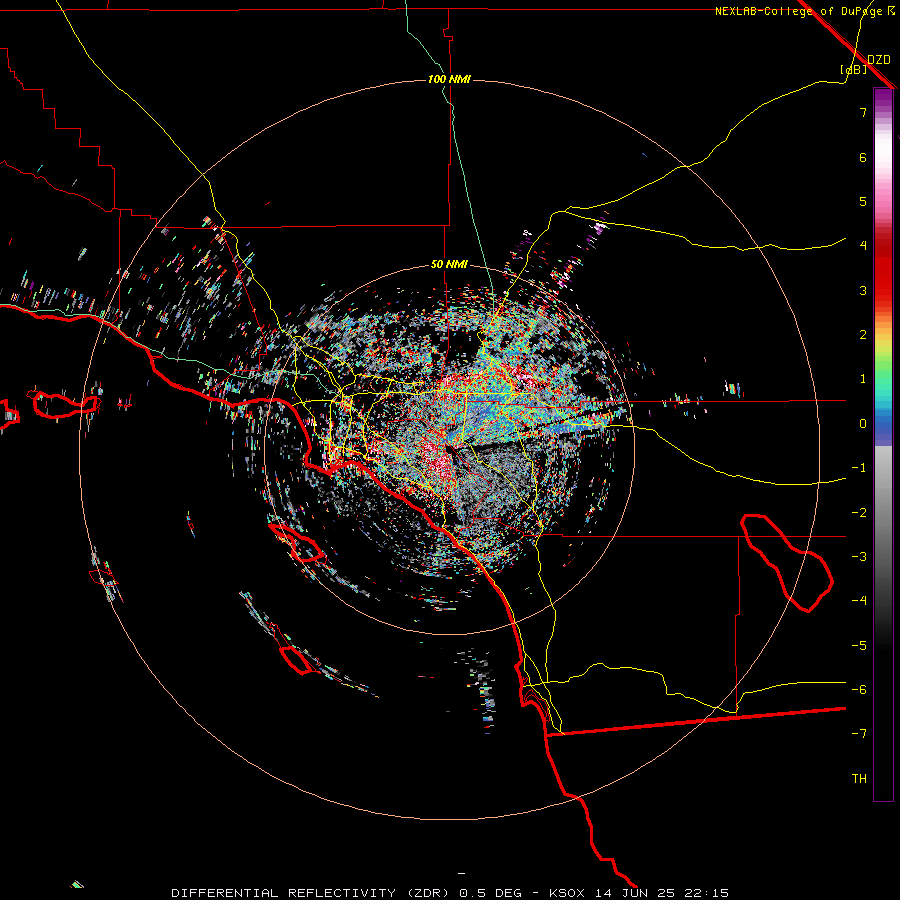Click the 100 NMI range ring label
Viewport: 900px width, 900px height.
[449, 79]
